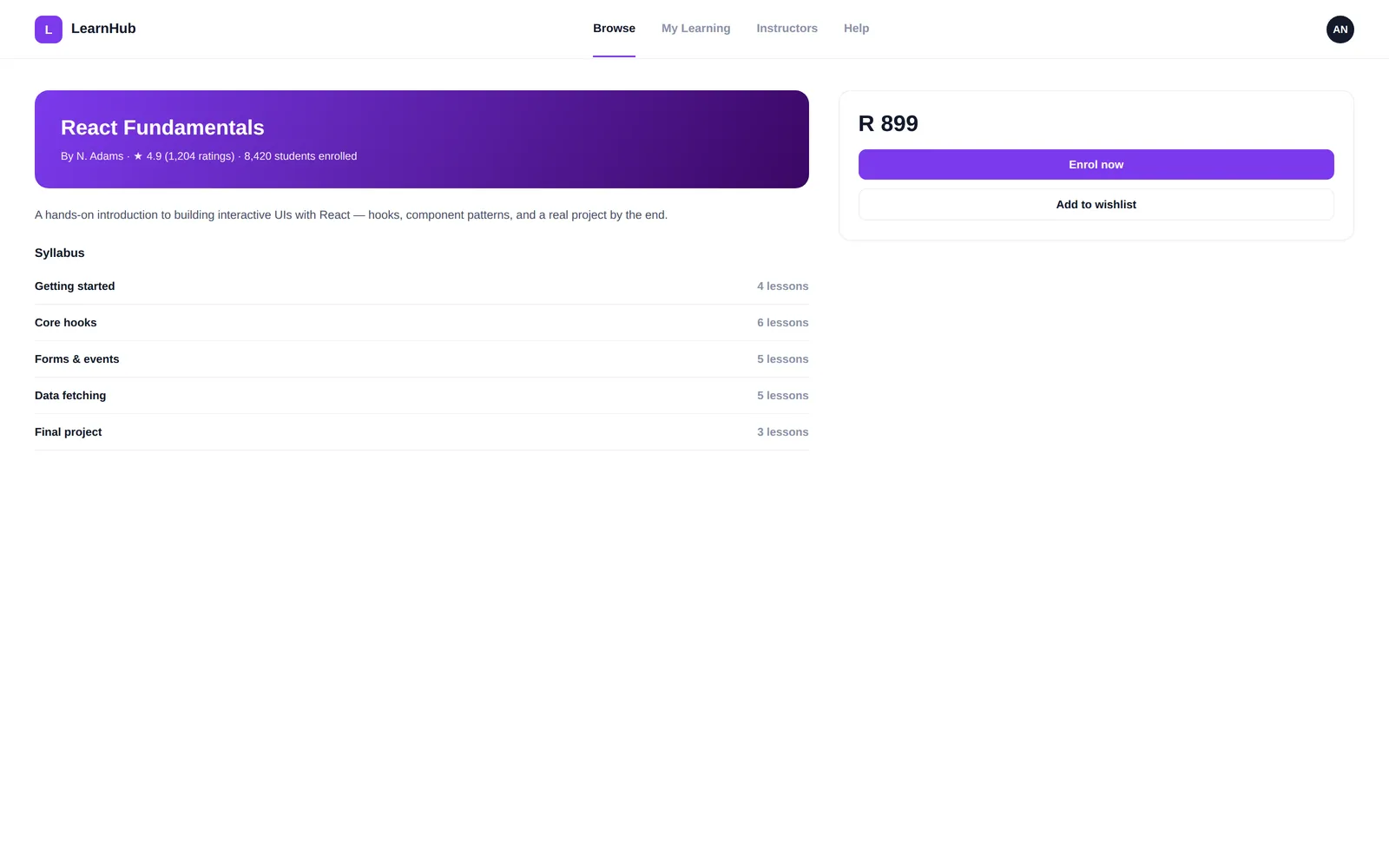
Task: Click the LearnHub brand name
Action: click(103, 29)
